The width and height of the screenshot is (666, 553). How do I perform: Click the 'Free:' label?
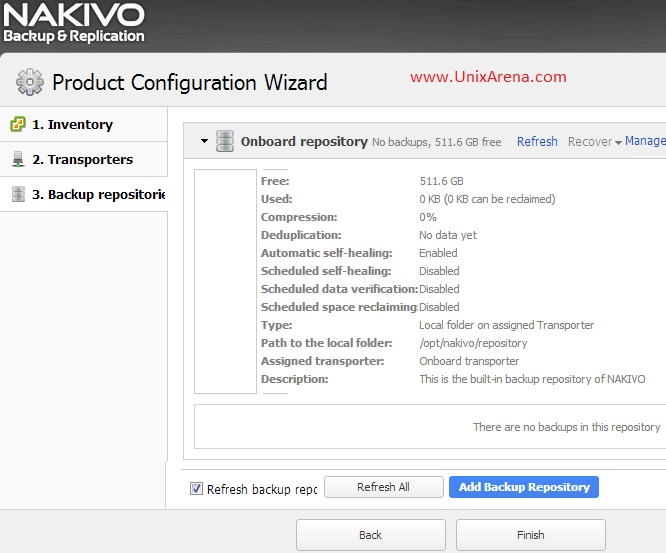275,181
